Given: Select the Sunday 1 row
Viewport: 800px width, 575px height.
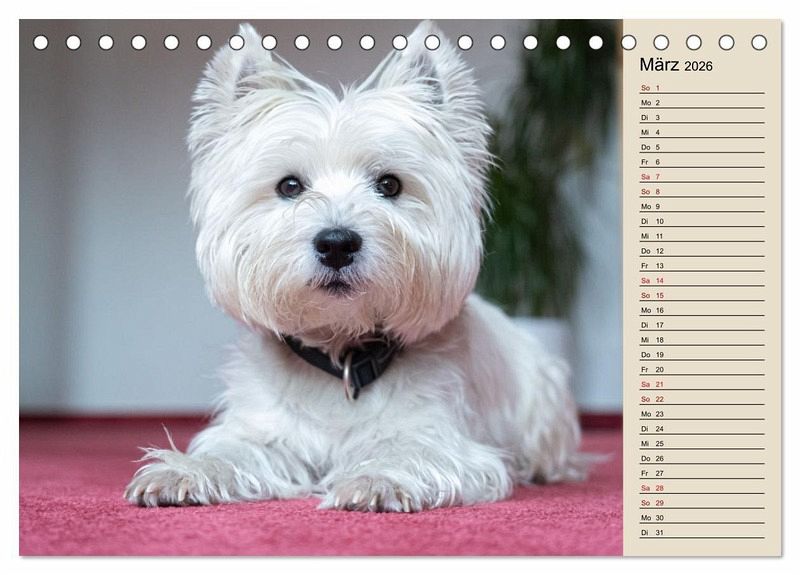Looking at the screenshot, I should pos(701,88).
